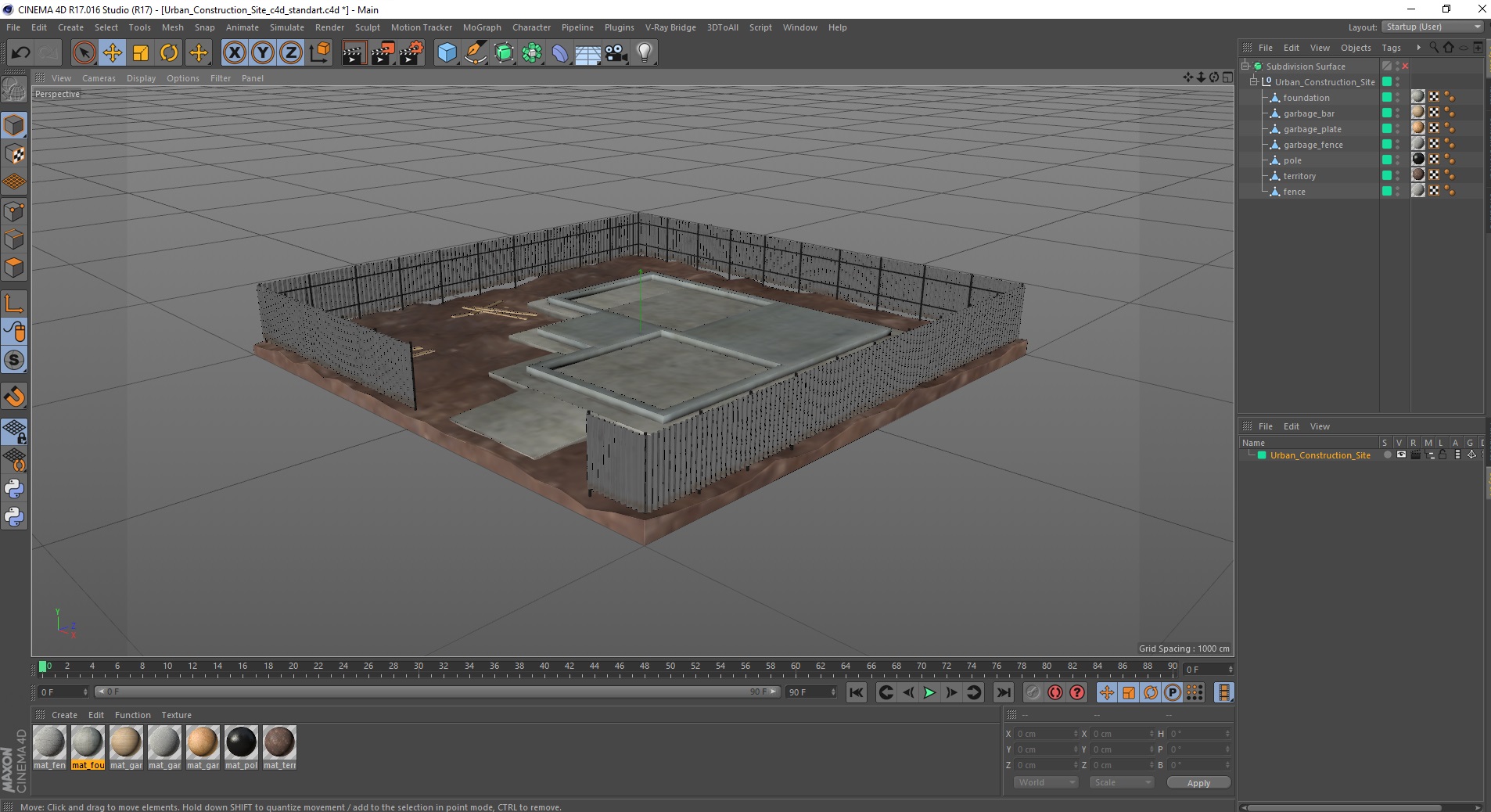The image size is (1491, 812).
Task: Select the Scale tool
Action: 141,52
